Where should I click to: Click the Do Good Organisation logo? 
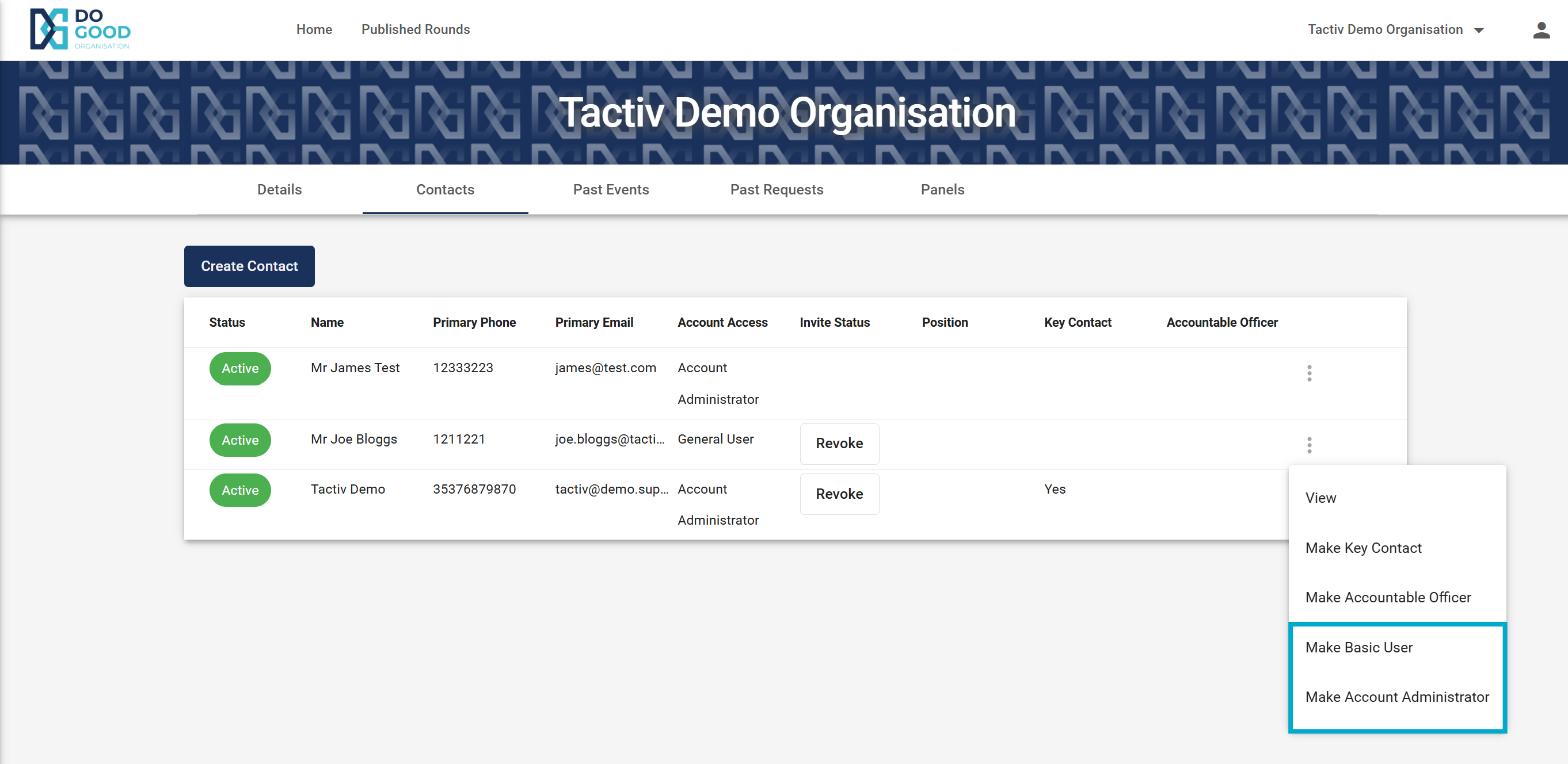80,29
